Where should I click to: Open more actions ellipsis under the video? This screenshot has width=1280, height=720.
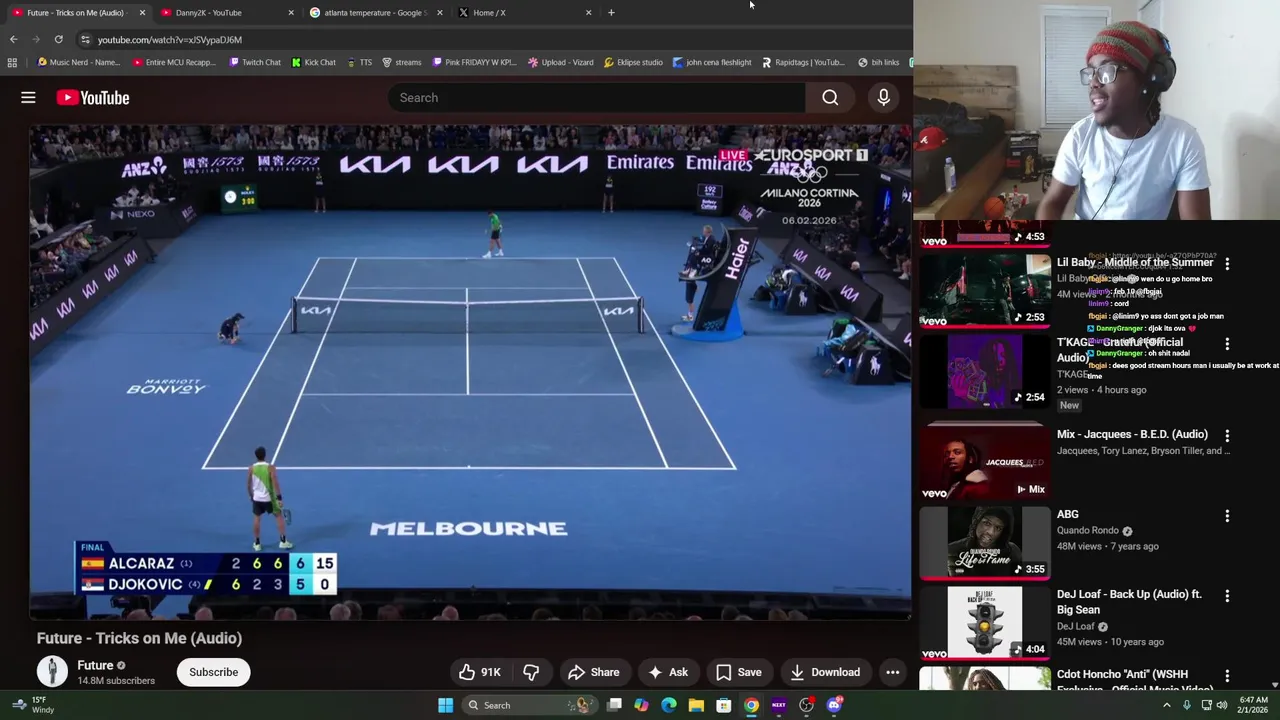[x=892, y=672]
